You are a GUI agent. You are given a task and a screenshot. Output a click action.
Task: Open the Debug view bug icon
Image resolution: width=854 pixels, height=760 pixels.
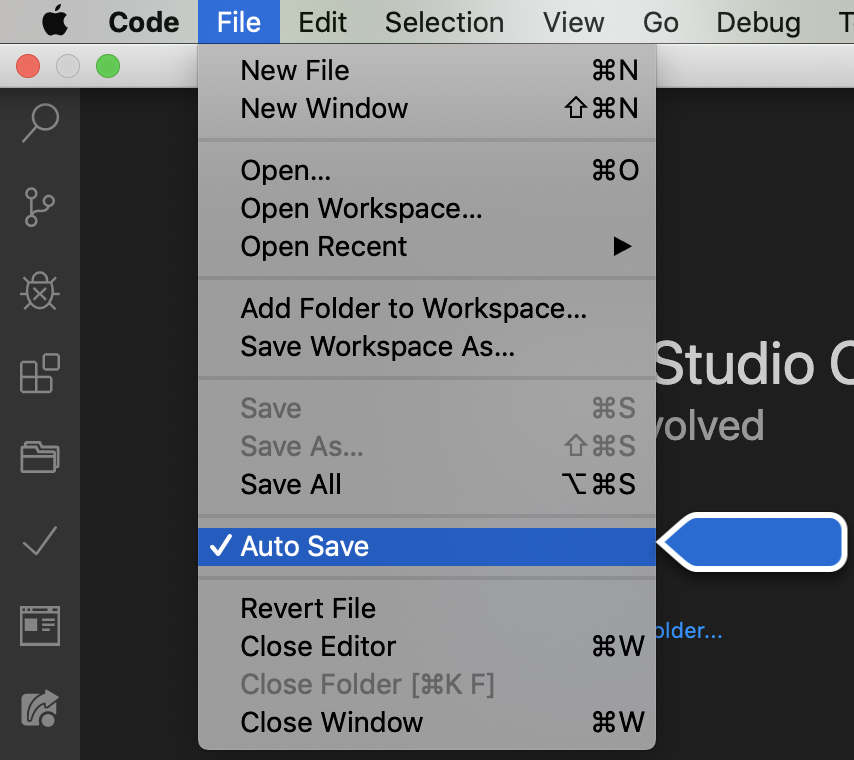pos(40,291)
